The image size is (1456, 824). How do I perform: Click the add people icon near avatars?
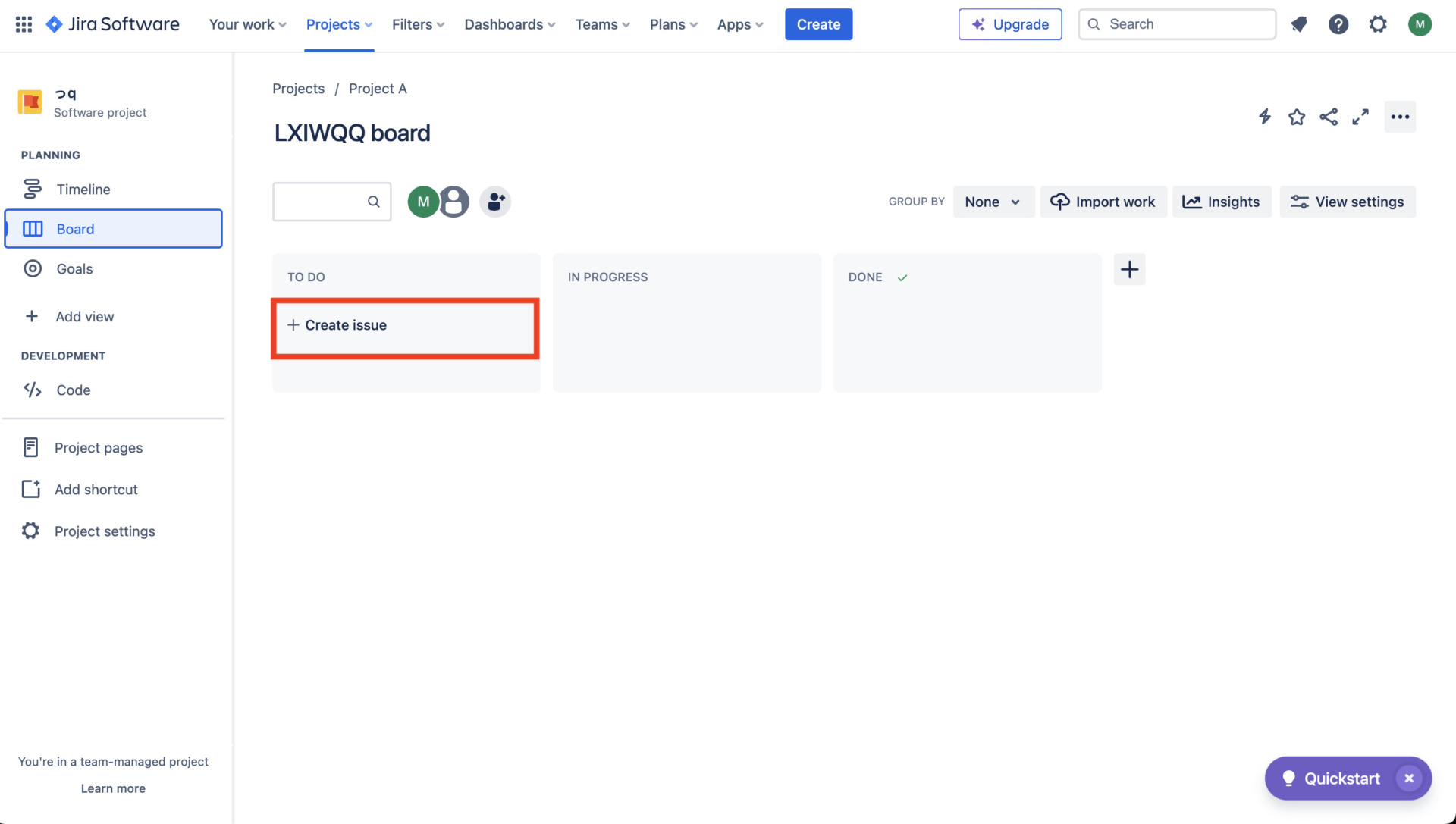tap(495, 202)
